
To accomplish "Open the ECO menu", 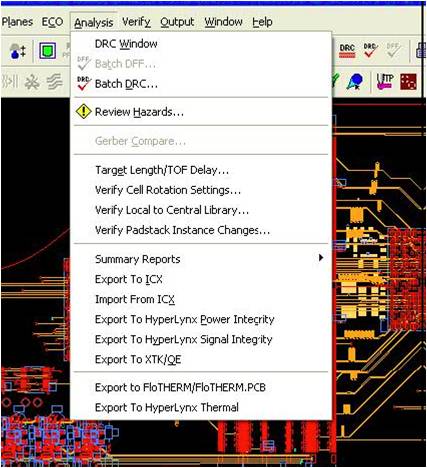I will (x=52, y=22).
